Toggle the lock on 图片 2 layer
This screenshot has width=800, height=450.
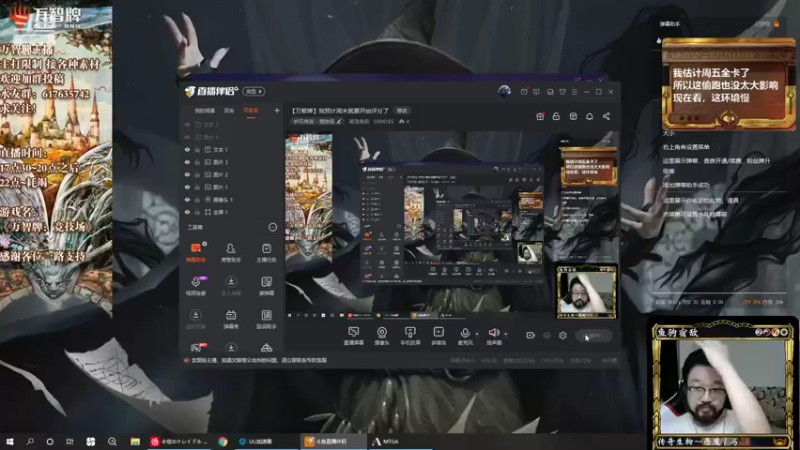coord(197,174)
